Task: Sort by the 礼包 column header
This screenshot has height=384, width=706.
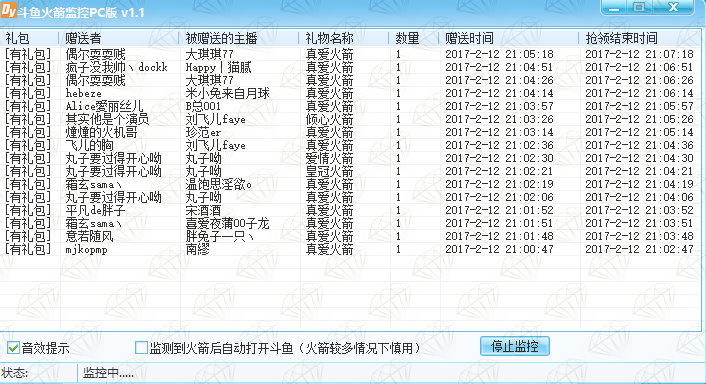Action: pyautogui.click(x=29, y=38)
